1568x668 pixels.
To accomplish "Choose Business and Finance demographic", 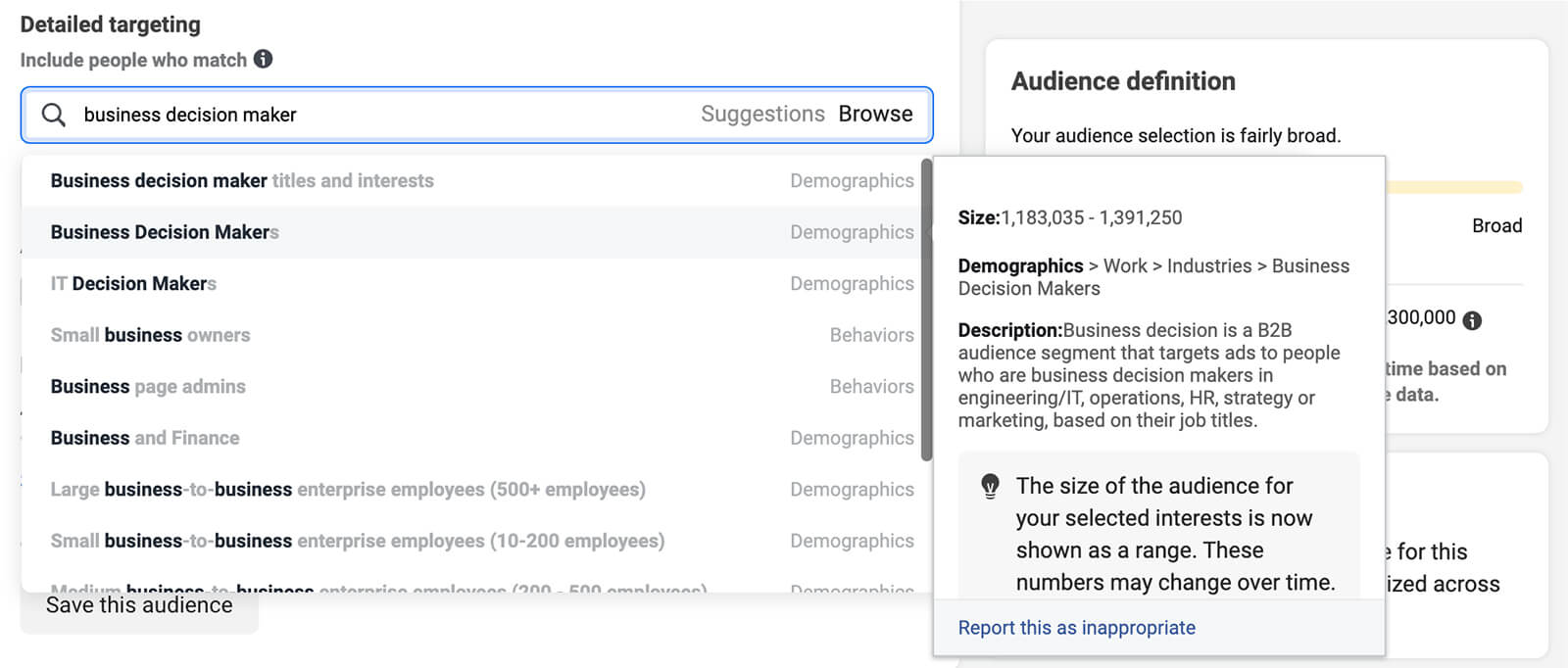I will 145,438.
